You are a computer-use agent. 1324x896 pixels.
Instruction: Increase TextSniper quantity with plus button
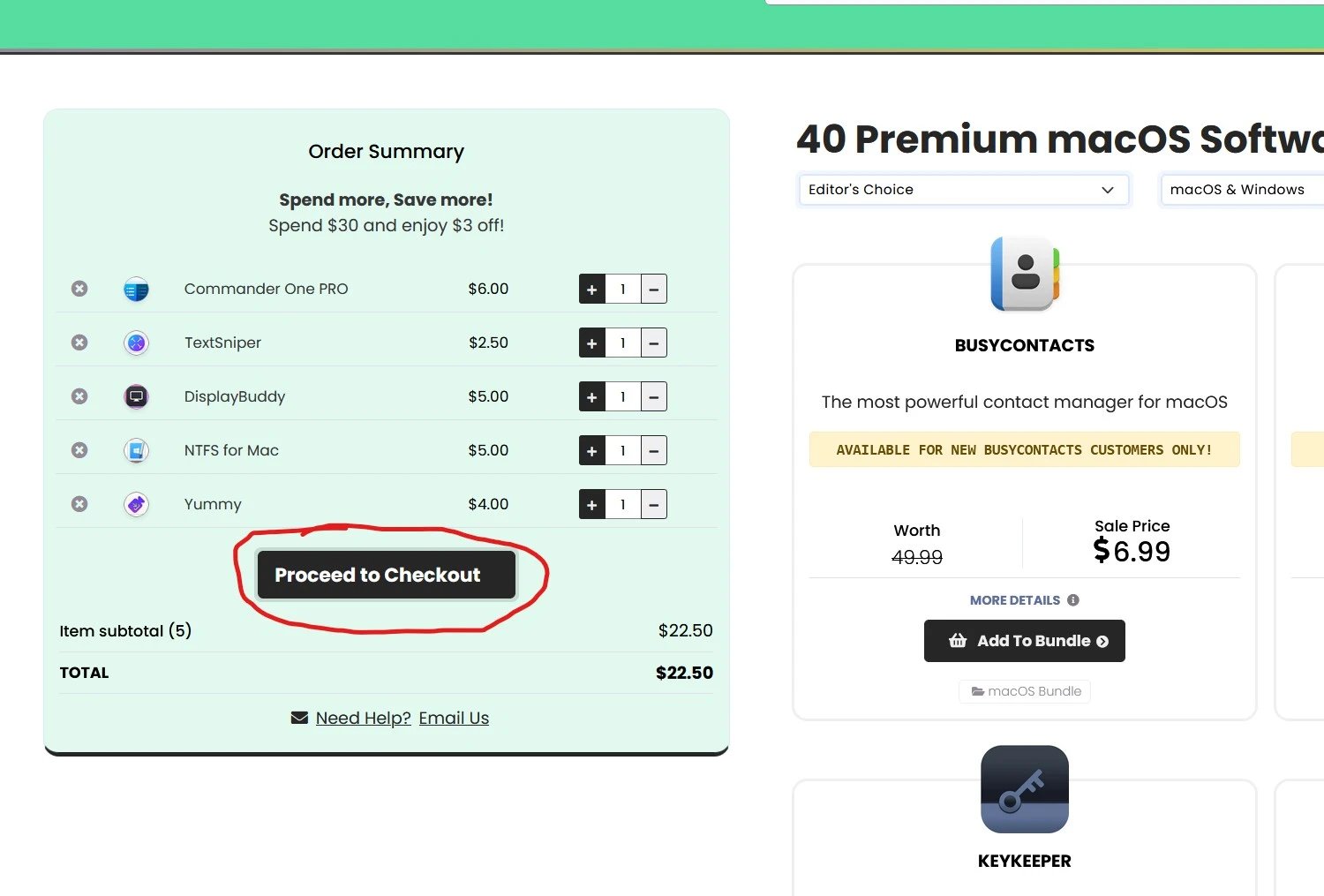pos(592,343)
